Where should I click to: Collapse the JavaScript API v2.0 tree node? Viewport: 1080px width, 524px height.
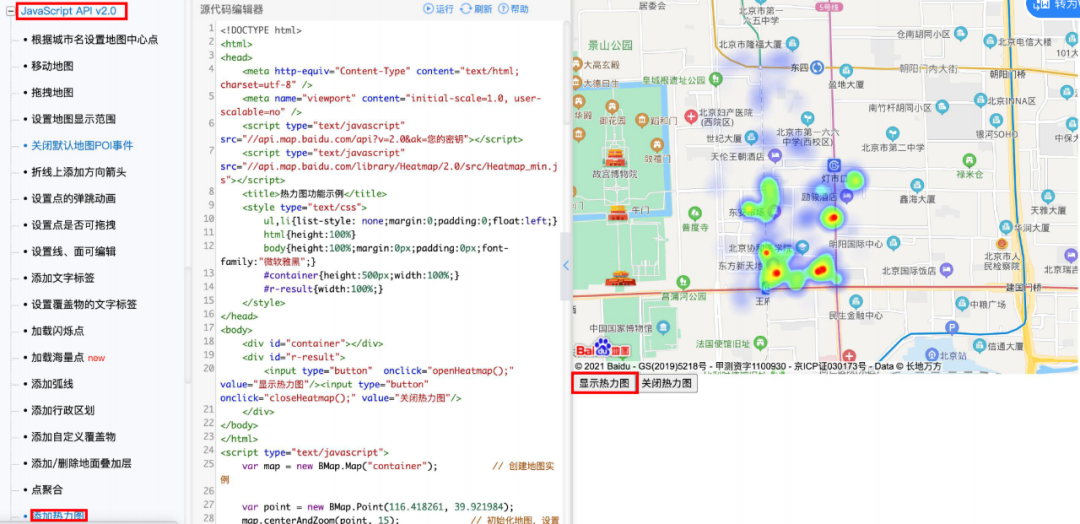coord(10,12)
